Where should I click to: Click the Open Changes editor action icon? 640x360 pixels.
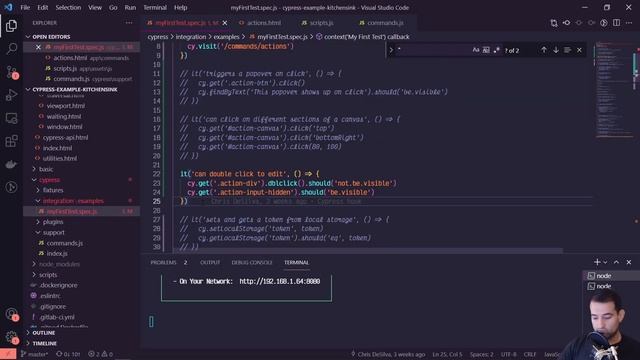pos(554,23)
